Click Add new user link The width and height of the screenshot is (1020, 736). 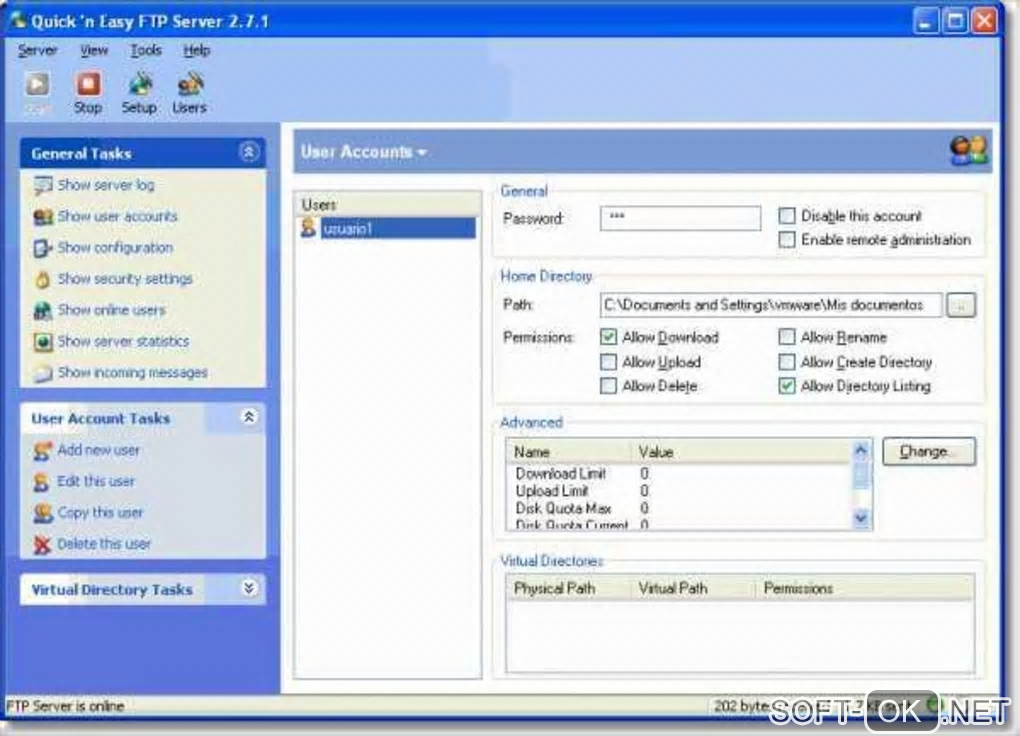click(98, 450)
